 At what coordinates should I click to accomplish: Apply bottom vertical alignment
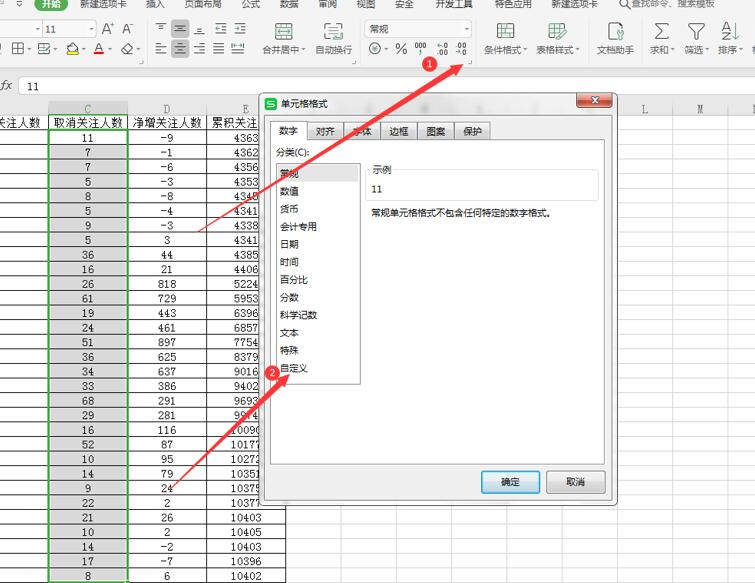pyautogui.click(x=199, y=29)
